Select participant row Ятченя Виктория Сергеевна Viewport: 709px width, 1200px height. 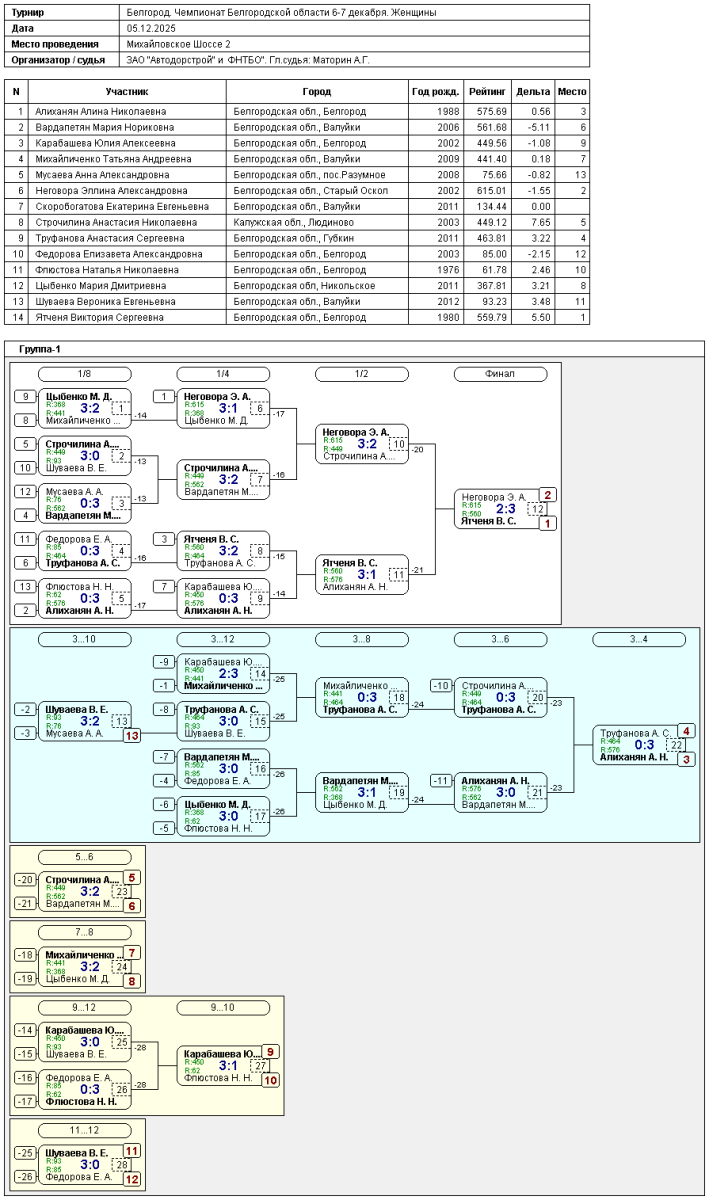pos(127,317)
